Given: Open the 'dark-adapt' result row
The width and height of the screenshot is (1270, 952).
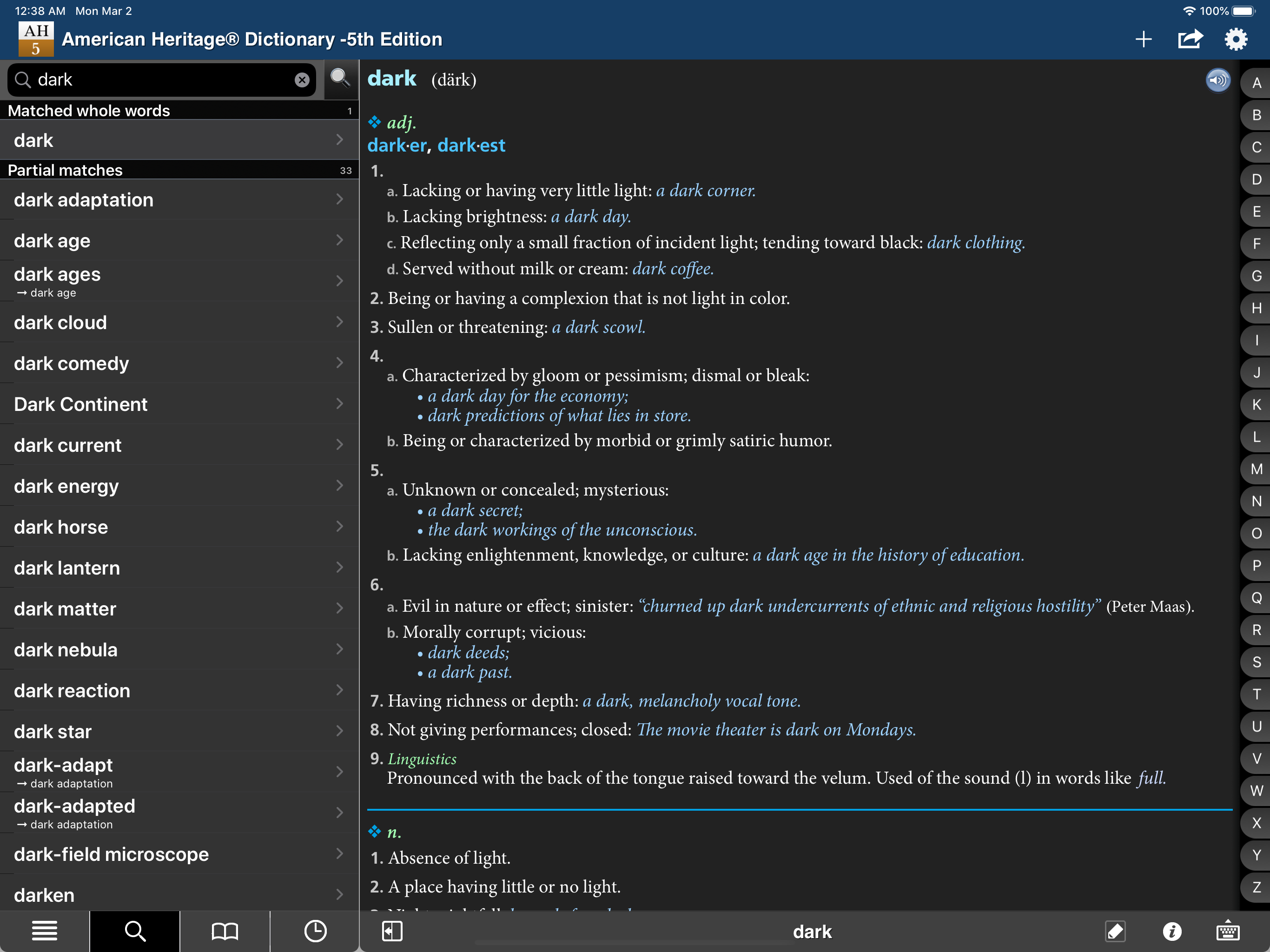Looking at the screenshot, I should (179, 772).
